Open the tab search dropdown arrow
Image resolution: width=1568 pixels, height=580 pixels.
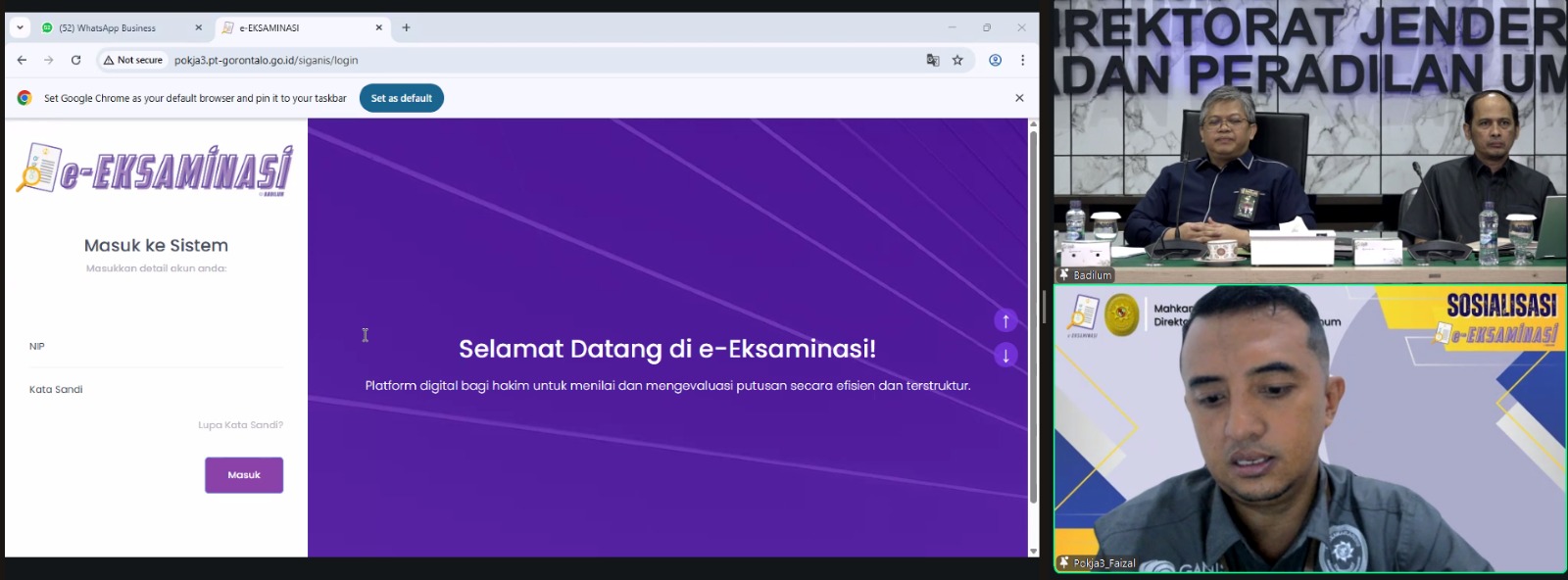pyautogui.click(x=20, y=27)
